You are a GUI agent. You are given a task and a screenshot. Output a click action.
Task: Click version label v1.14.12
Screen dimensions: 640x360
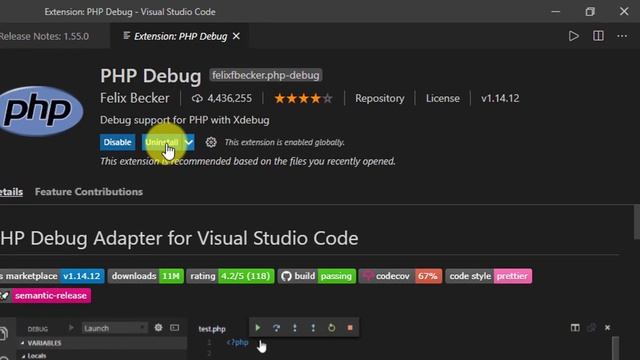click(500, 98)
